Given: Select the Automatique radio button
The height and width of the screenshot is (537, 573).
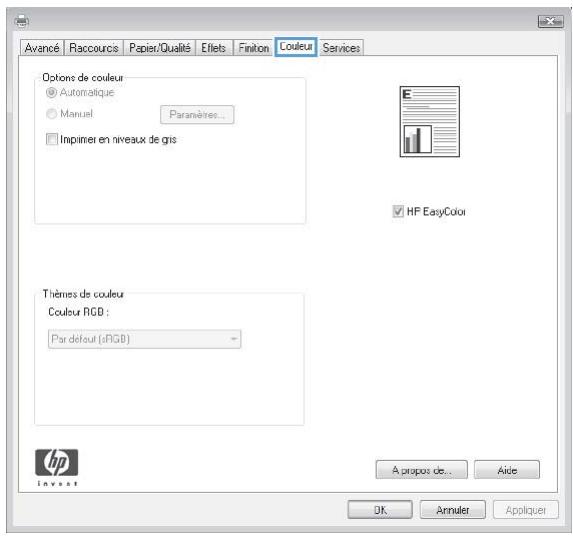Looking at the screenshot, I should (52, 92).
